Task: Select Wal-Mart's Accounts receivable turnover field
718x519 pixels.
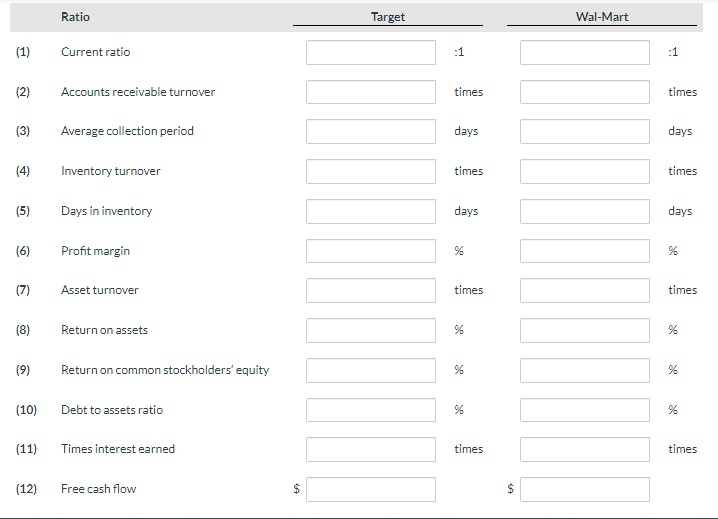Action: point(585,92)
